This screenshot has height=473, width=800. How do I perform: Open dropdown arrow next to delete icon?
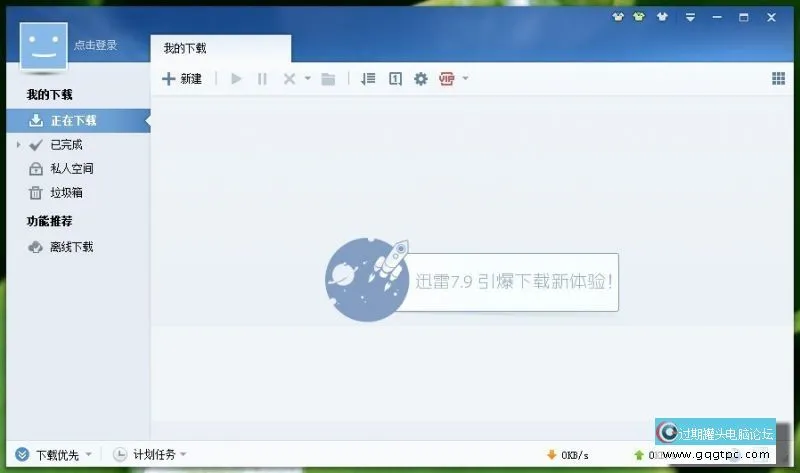point(308,79)
